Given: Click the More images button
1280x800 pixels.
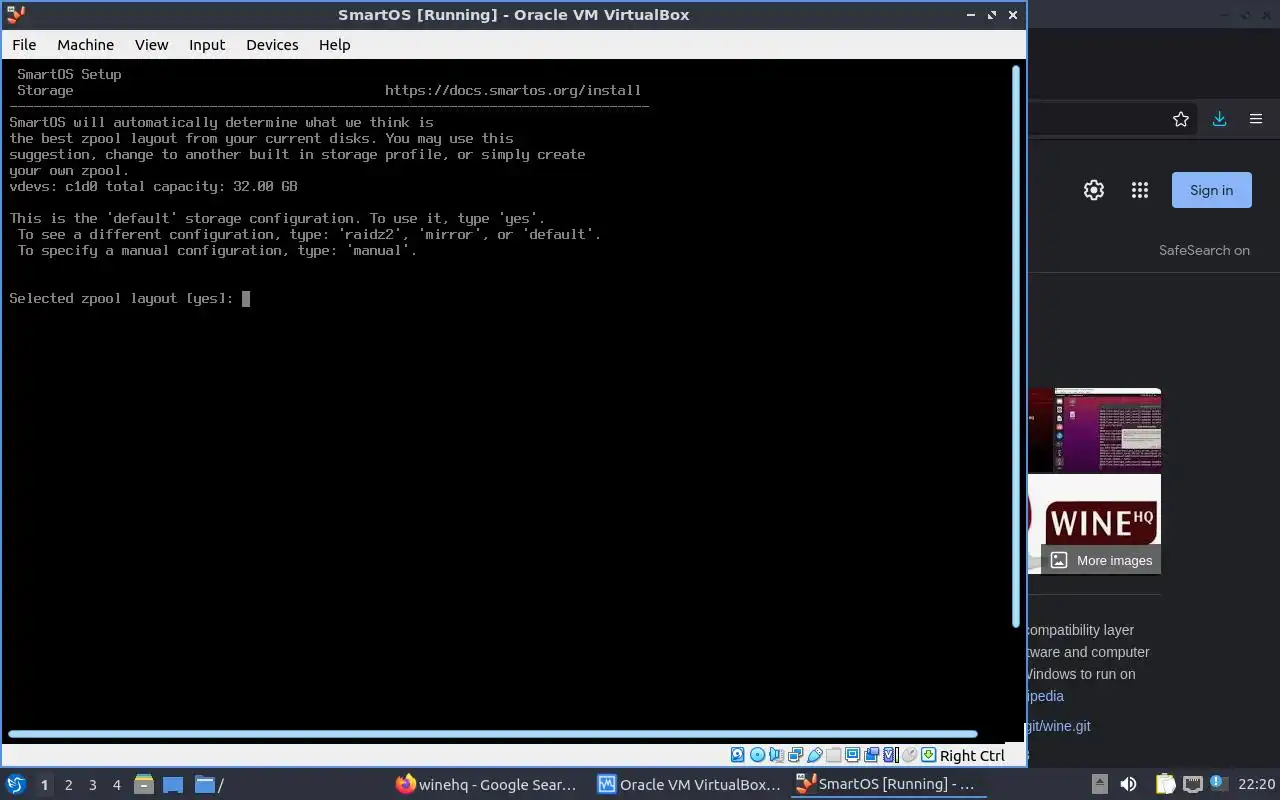Looking at the screenshot, I should (x=1101, y=560).
